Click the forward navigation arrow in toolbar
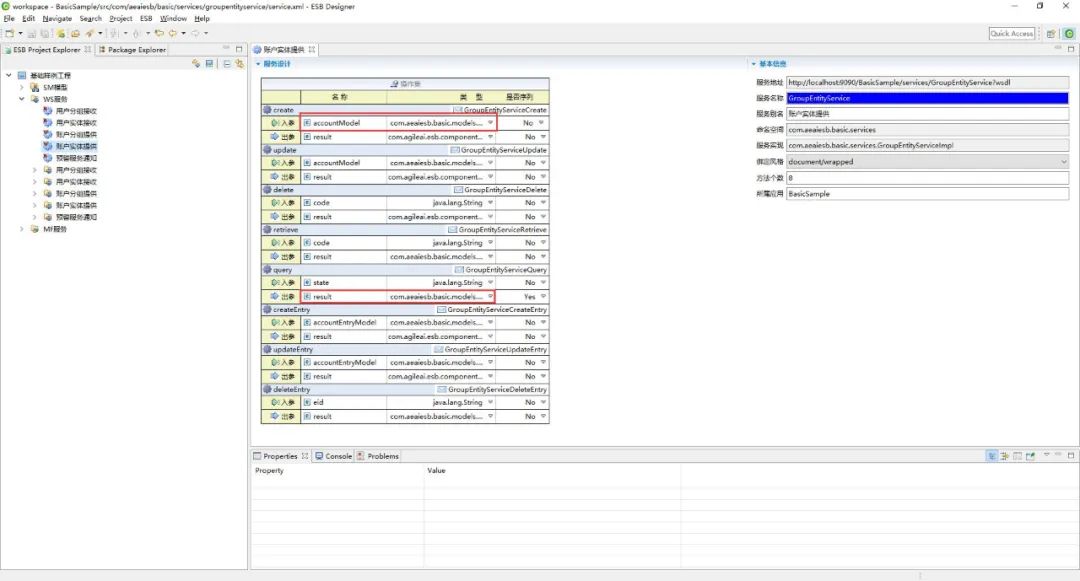Viewport: 1080px width, 581px height. coord(195,33)
